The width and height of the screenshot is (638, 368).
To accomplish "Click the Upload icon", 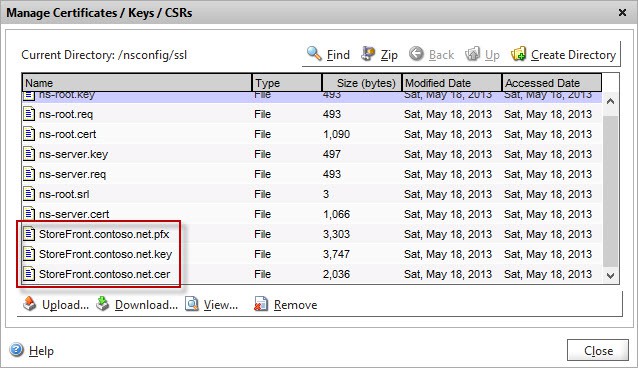I will click(29, 304).
